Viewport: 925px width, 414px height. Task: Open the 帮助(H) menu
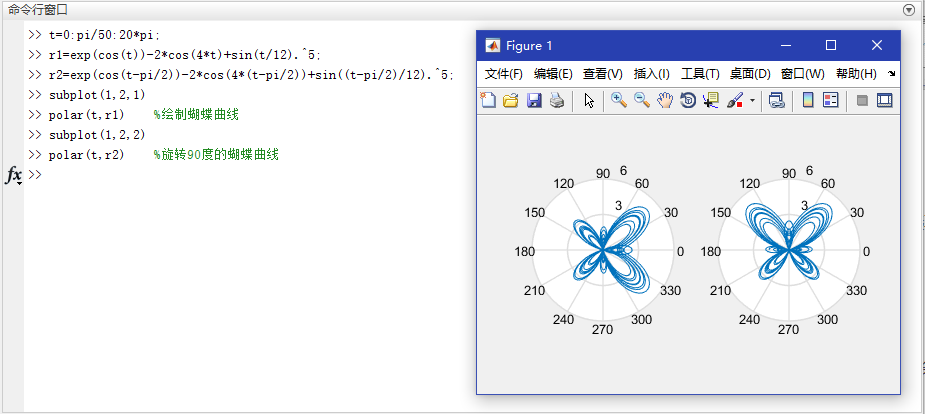pyautogui.click(x=857, y=74)
